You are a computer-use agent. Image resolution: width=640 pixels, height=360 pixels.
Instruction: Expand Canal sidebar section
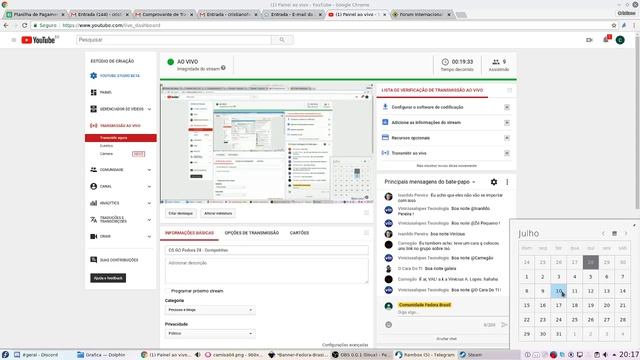149,187
